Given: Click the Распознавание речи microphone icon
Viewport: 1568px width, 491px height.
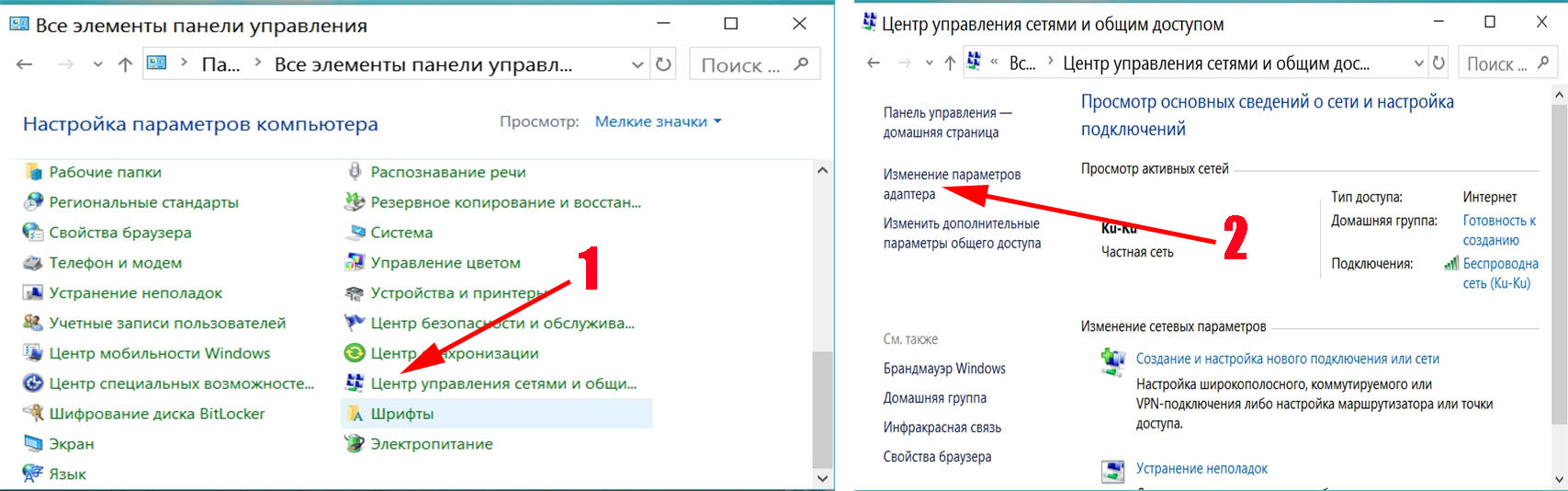Looking at the screenshot, I should pos(355,172).
